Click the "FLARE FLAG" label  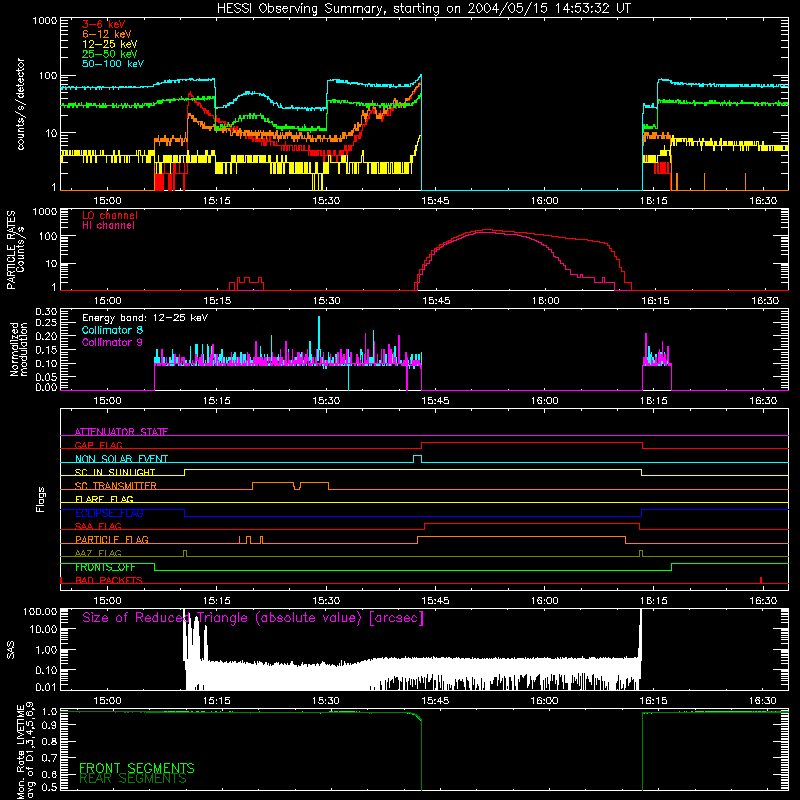pyautogui.click(x=104, y=499)
